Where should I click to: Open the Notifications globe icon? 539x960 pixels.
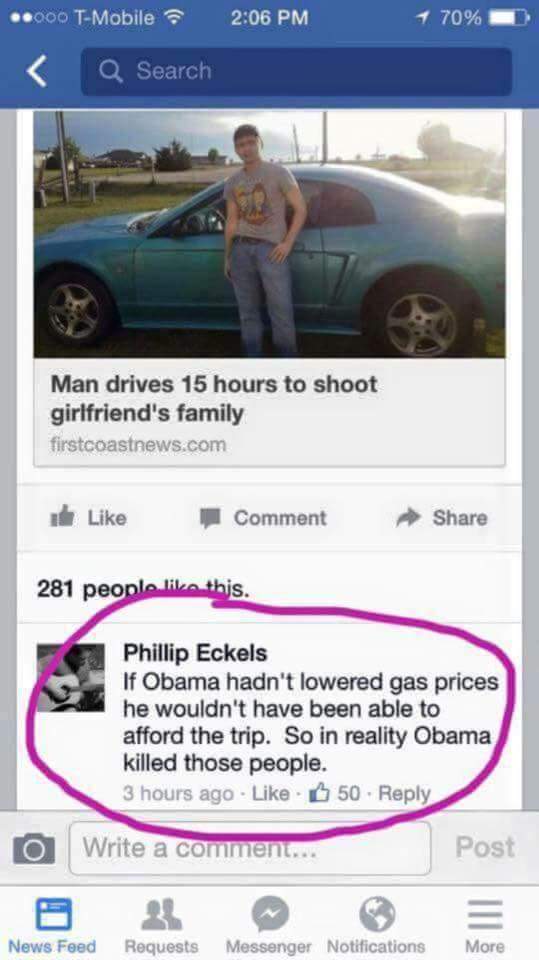[x=377, y=914]
